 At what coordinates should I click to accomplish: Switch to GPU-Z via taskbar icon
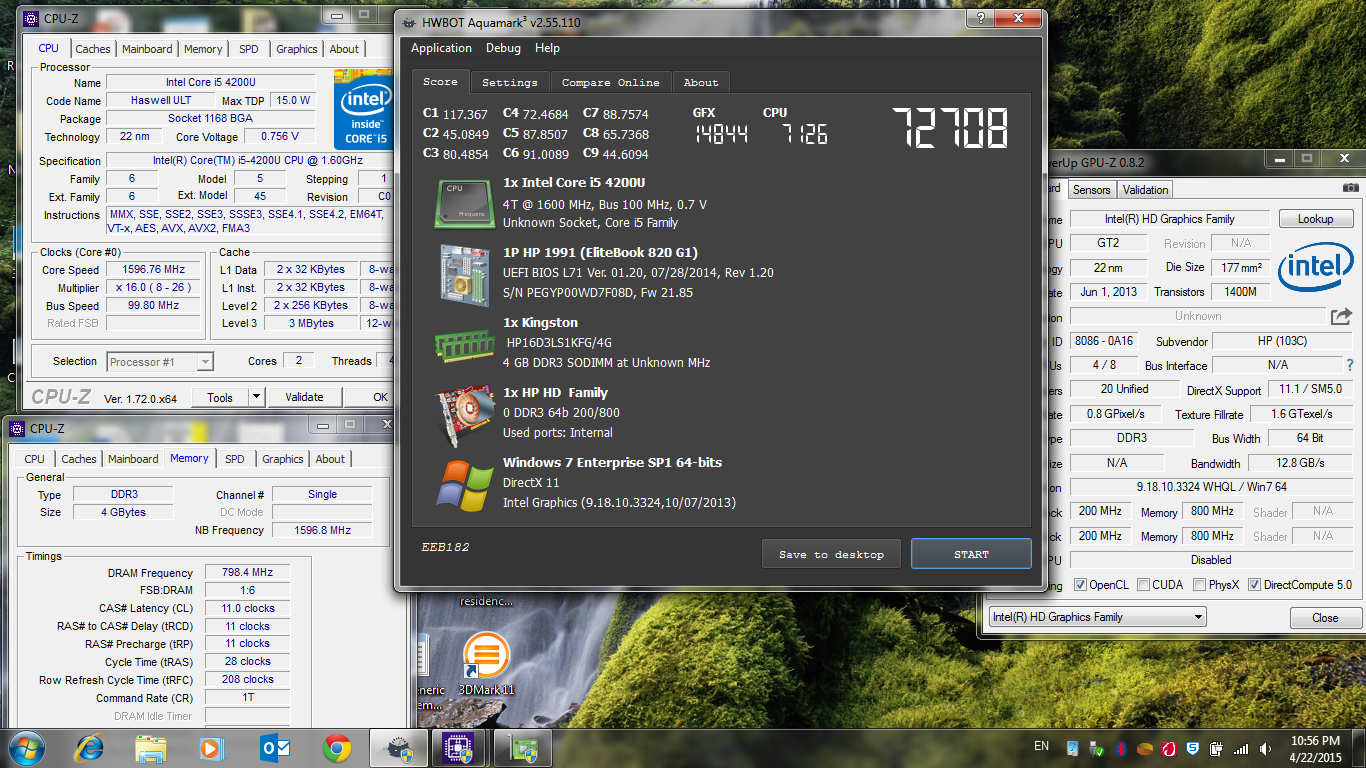coord(524,747)
